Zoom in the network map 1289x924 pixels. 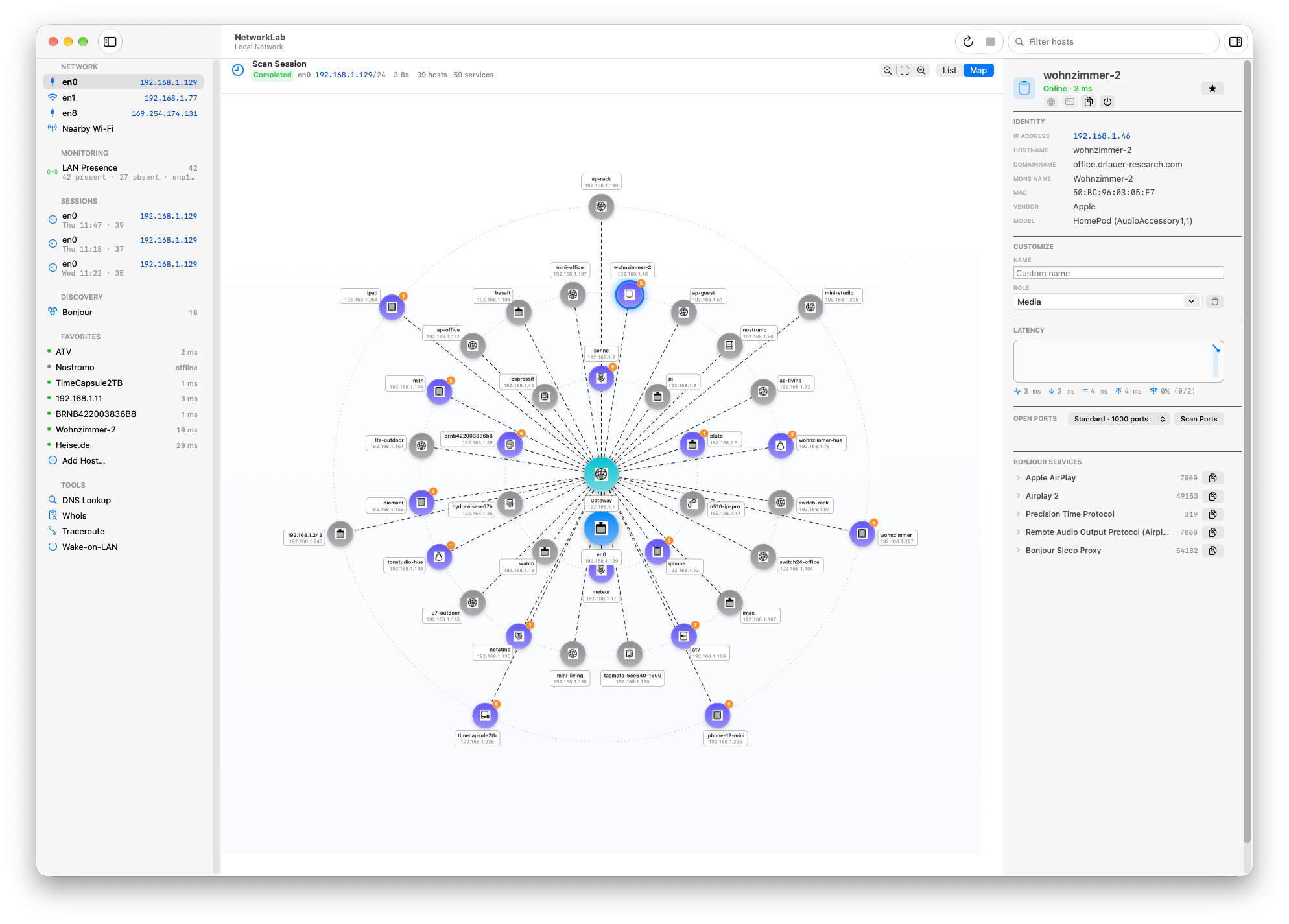(921, 70)
